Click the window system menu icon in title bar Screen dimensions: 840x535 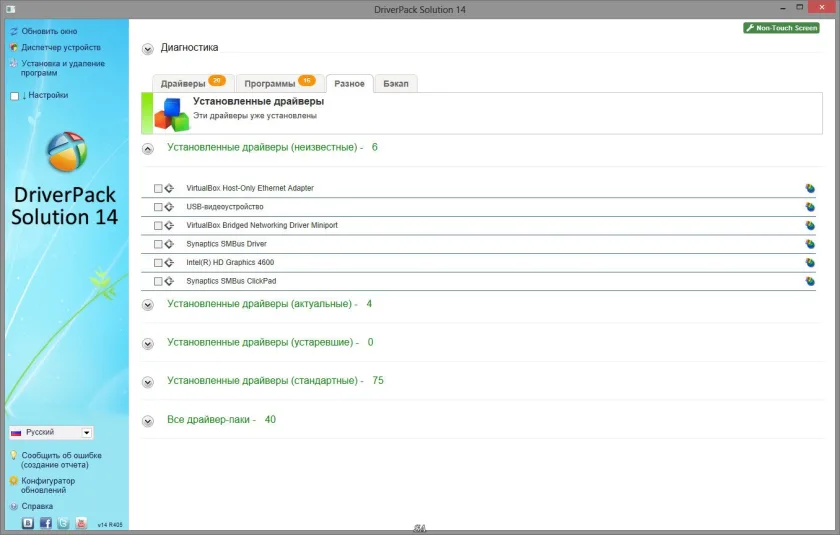[10, 9]
